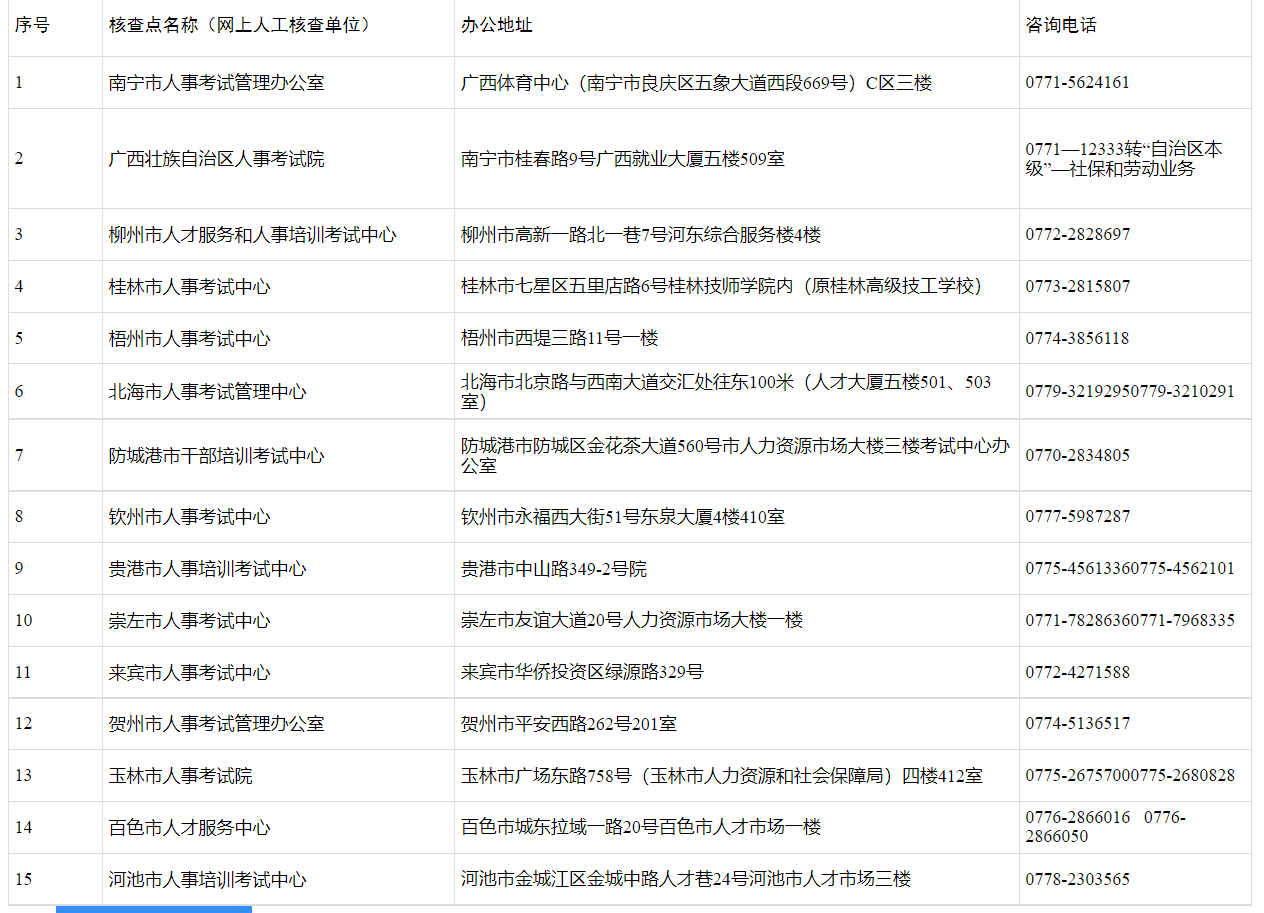Click serial number 15 in the 河池市 row
The image size is (1264, 913).
pos(23,880)
